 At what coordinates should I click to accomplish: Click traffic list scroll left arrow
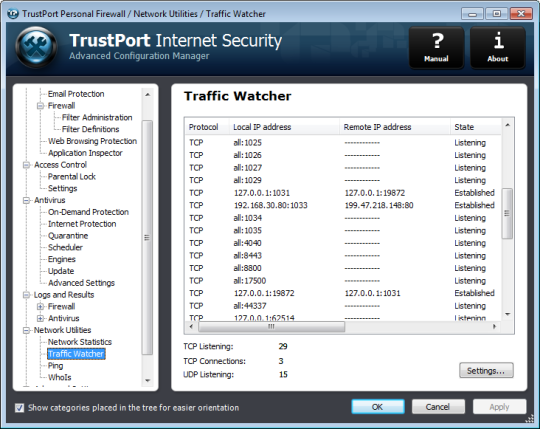point(191,326)
